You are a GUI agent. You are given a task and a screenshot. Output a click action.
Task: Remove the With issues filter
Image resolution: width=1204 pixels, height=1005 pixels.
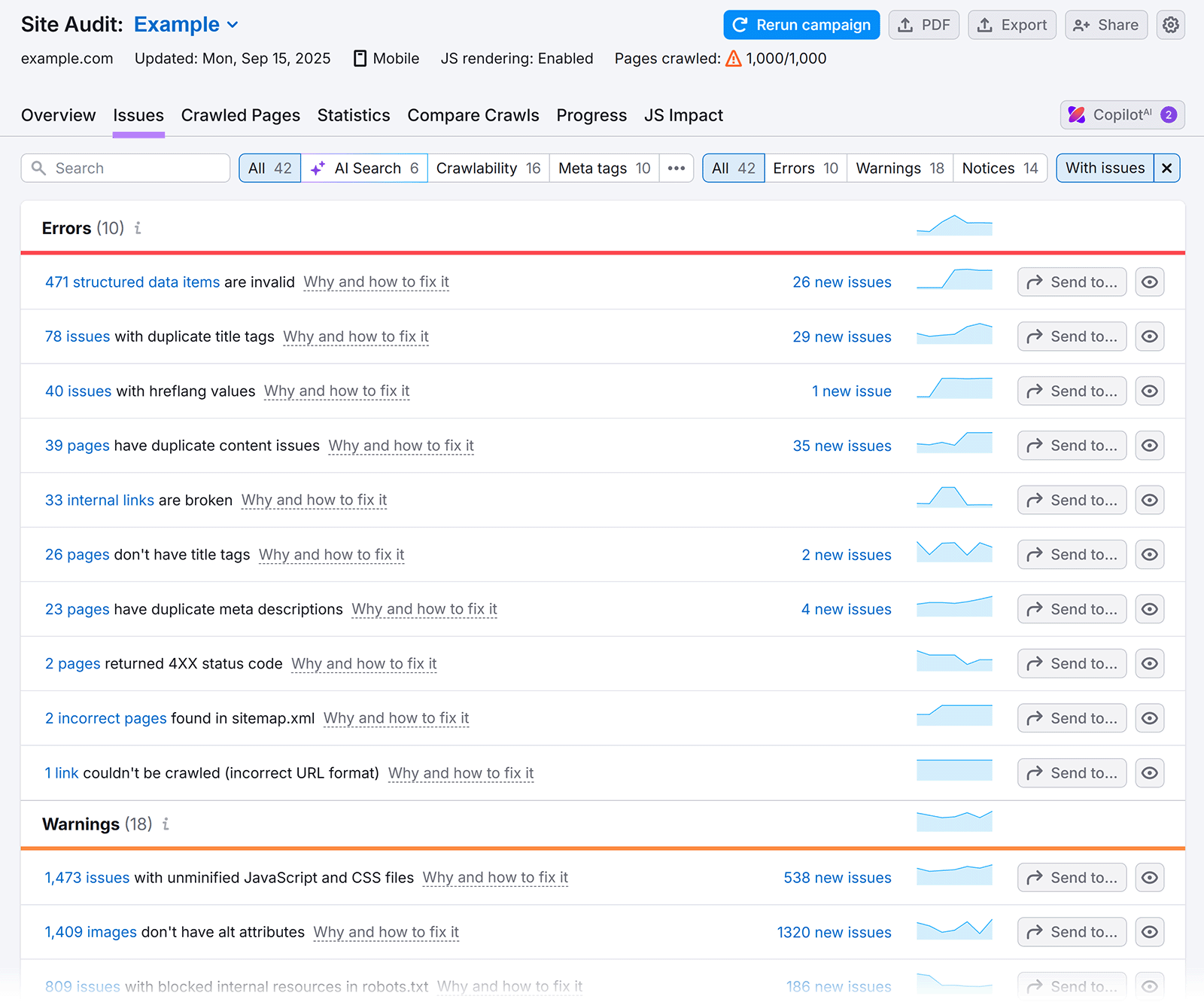tap(1166, 168)
